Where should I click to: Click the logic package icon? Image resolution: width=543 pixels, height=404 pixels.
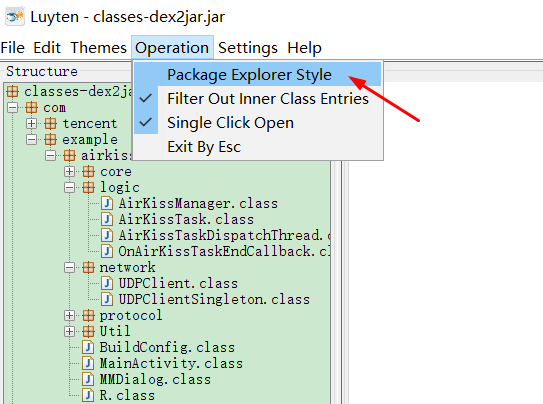88,187
